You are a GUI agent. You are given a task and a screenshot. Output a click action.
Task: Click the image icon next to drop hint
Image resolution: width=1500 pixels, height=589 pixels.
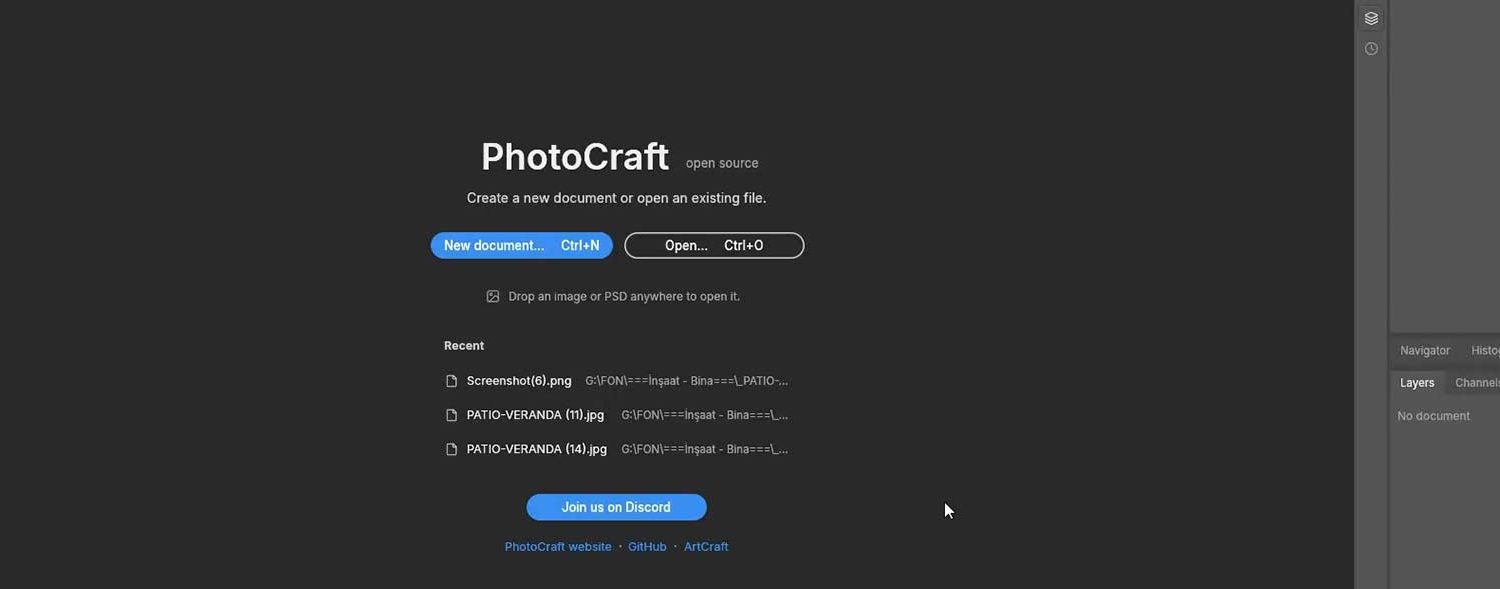(x=493, y=297)
